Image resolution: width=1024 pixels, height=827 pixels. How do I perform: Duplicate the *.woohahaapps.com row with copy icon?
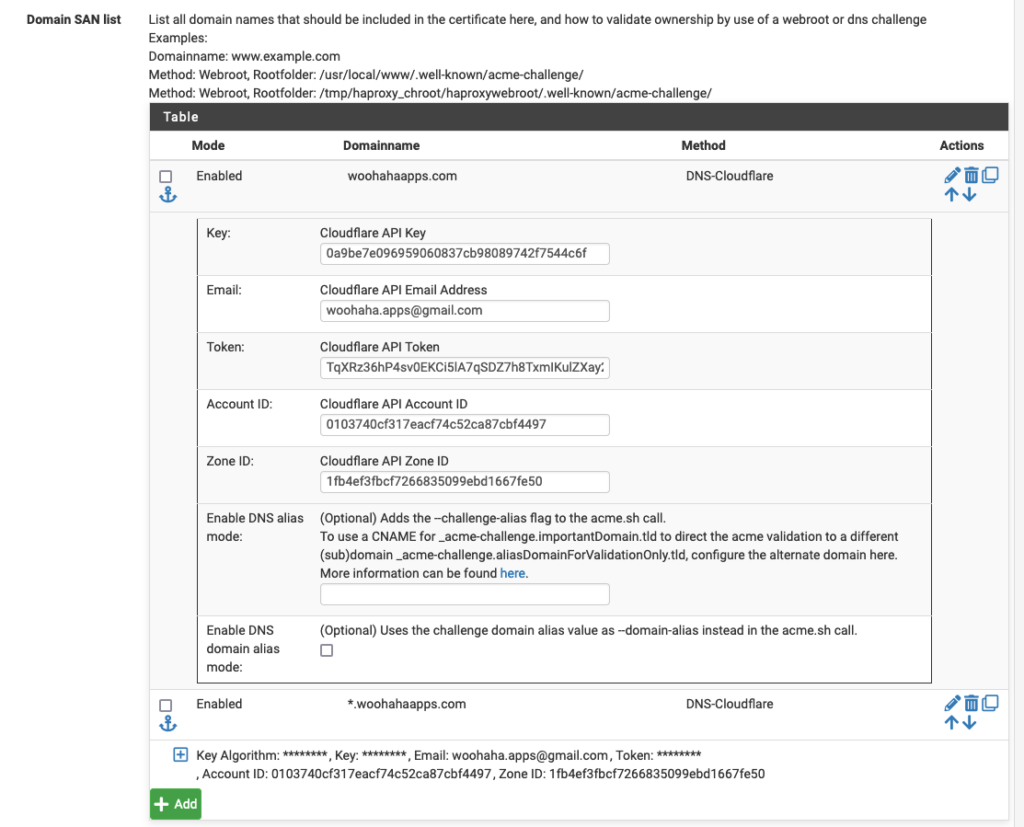pos(990,703)
